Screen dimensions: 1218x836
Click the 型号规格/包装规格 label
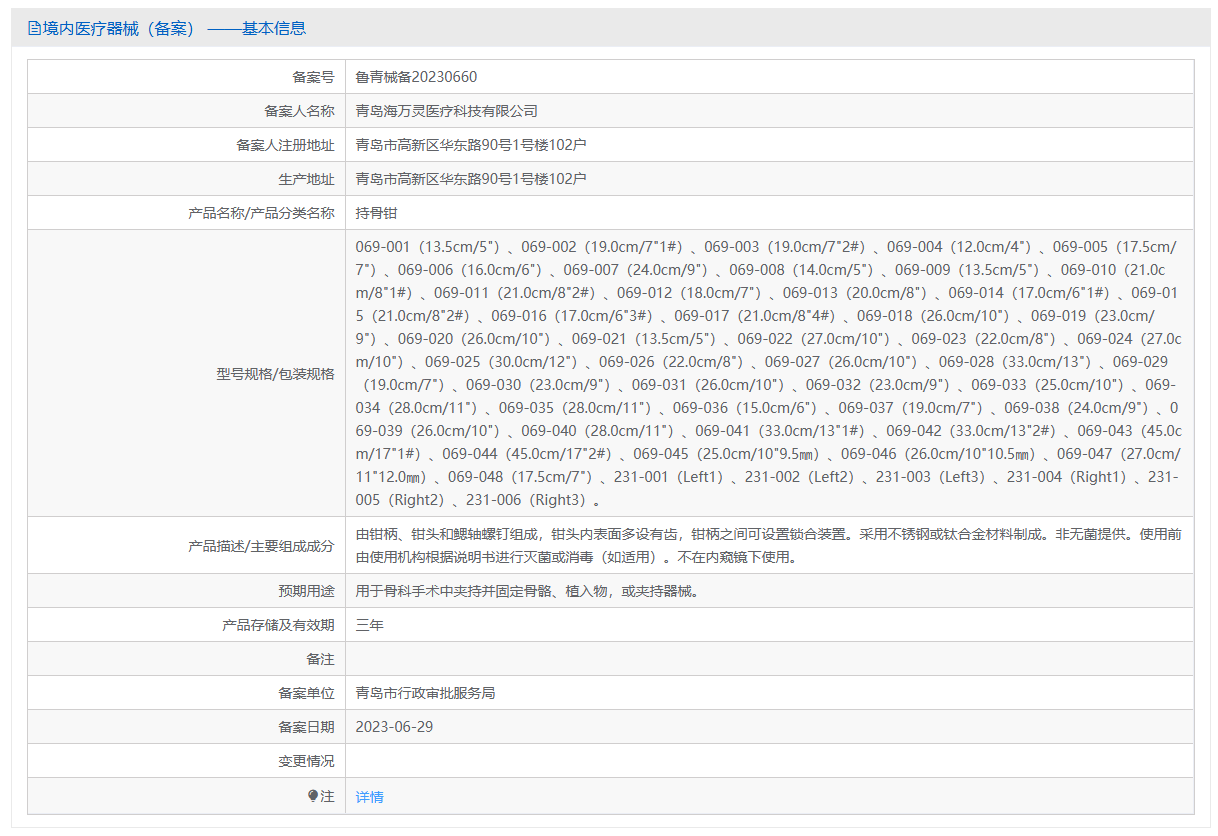pyautogui.click(x=276, y=374)
